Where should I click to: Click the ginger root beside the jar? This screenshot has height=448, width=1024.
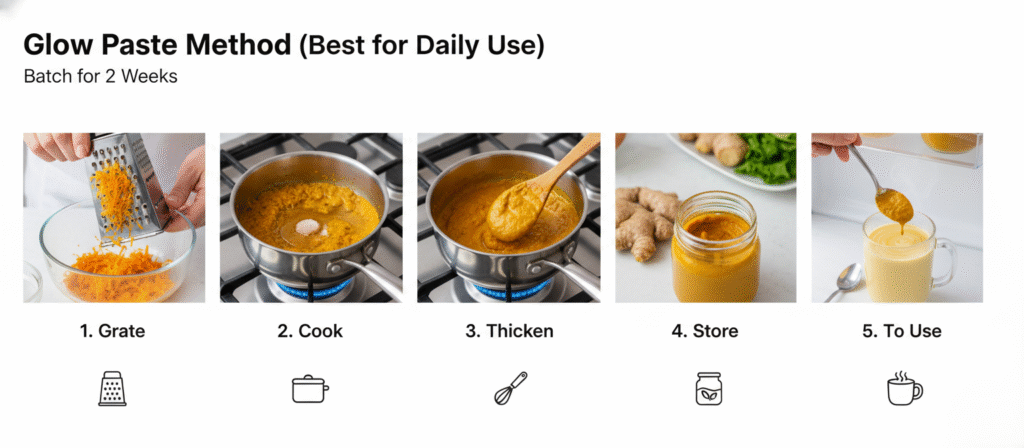pos(643,223)
